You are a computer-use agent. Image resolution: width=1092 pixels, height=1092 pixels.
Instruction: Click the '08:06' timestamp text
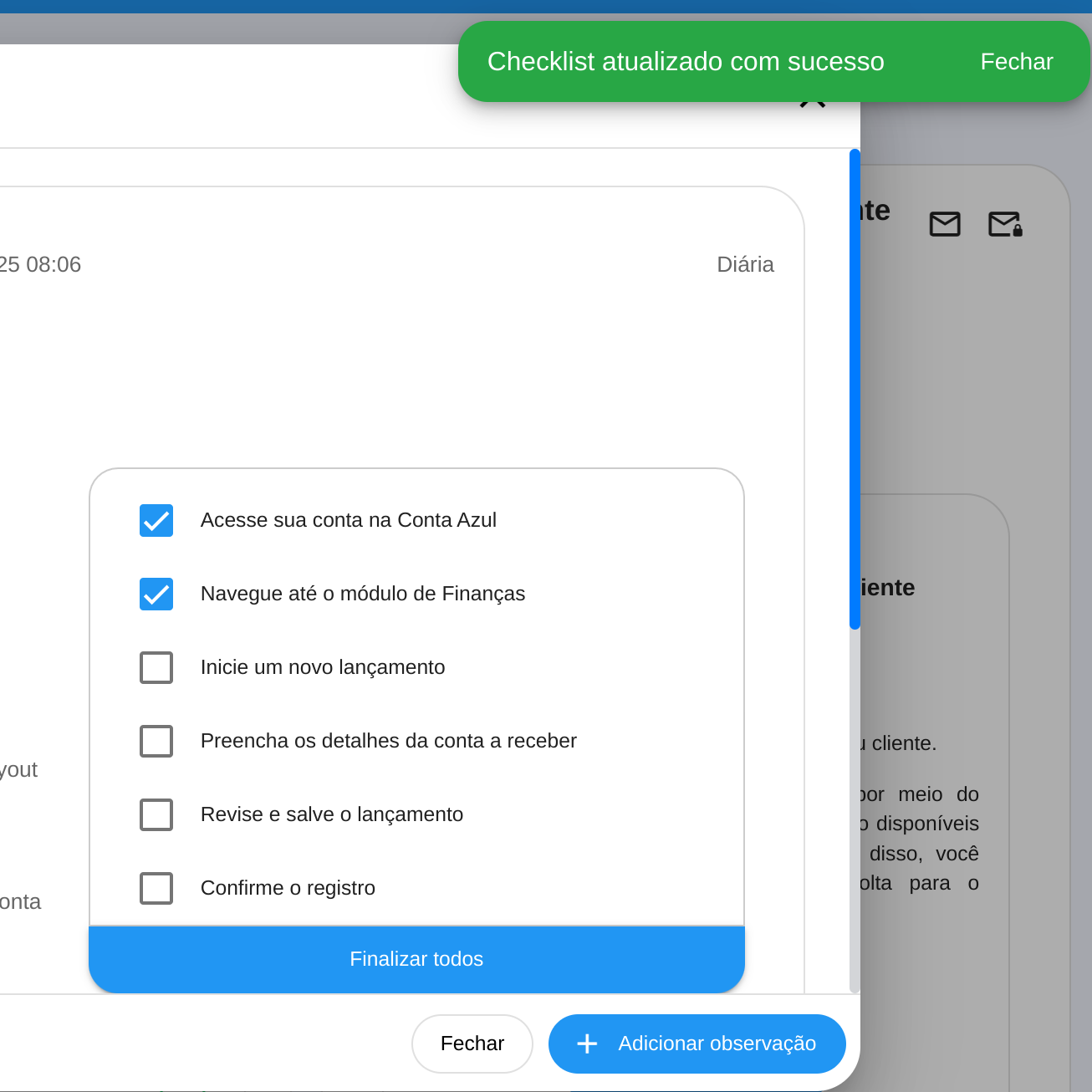(54, 265)
